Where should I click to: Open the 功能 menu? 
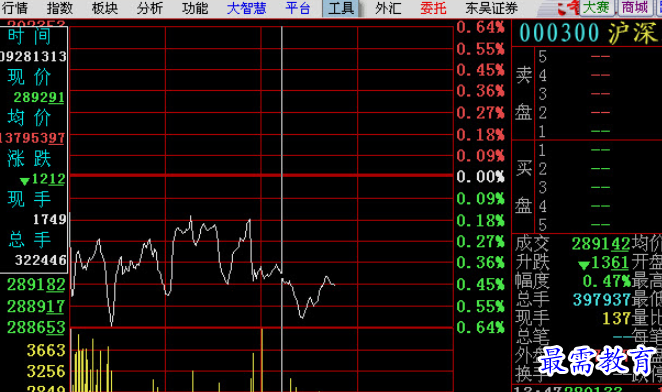(x=195, y=8)
